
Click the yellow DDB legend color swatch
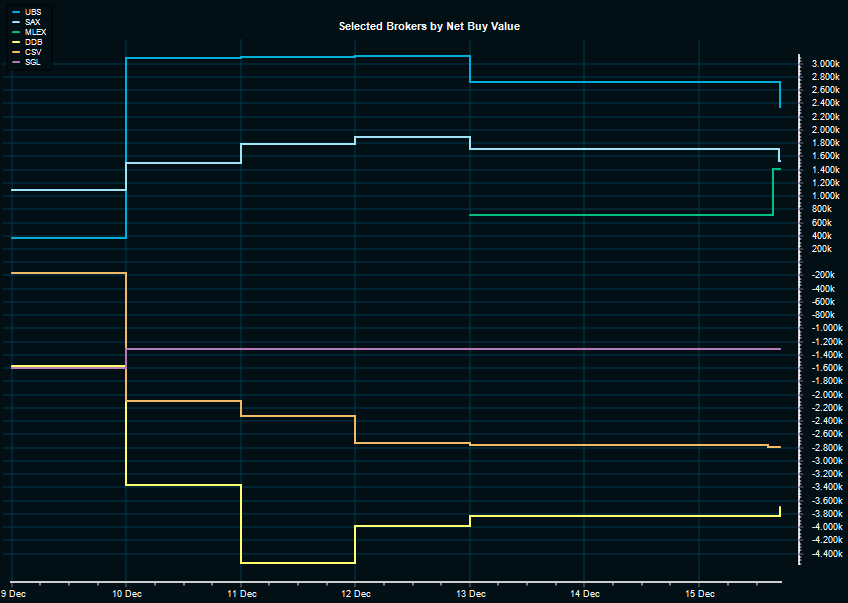(16, 42)
